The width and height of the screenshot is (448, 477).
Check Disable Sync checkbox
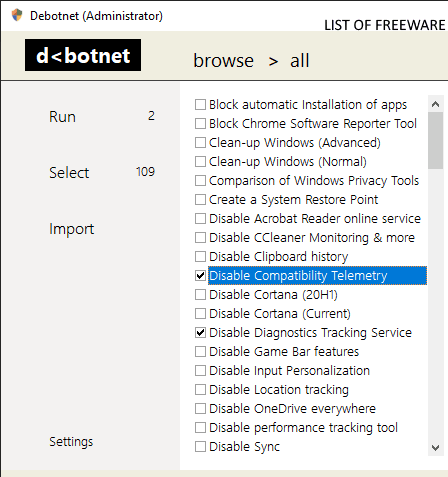[x=200, y=446]
